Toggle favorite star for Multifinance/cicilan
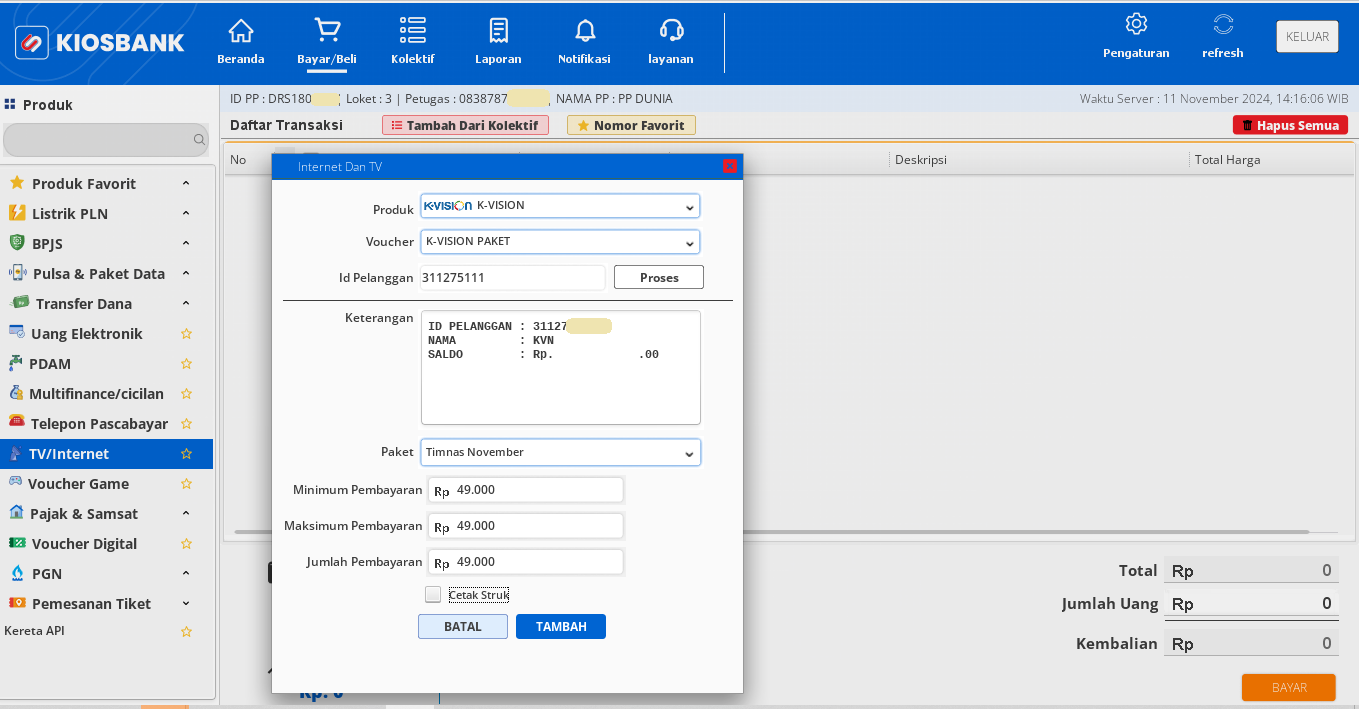The height and width of the screenshot is (709, 1359). tap(186, 394)
